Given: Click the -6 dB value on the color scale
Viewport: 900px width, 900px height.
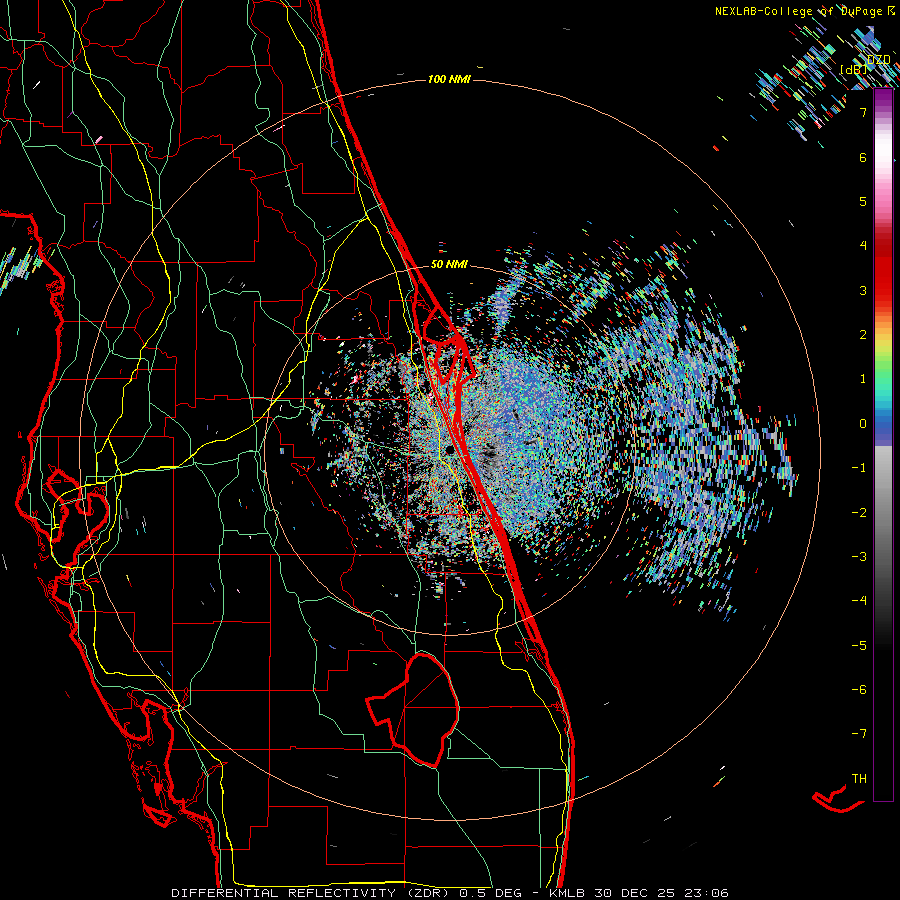Looking at the screenshot, I should pos(859,690).
